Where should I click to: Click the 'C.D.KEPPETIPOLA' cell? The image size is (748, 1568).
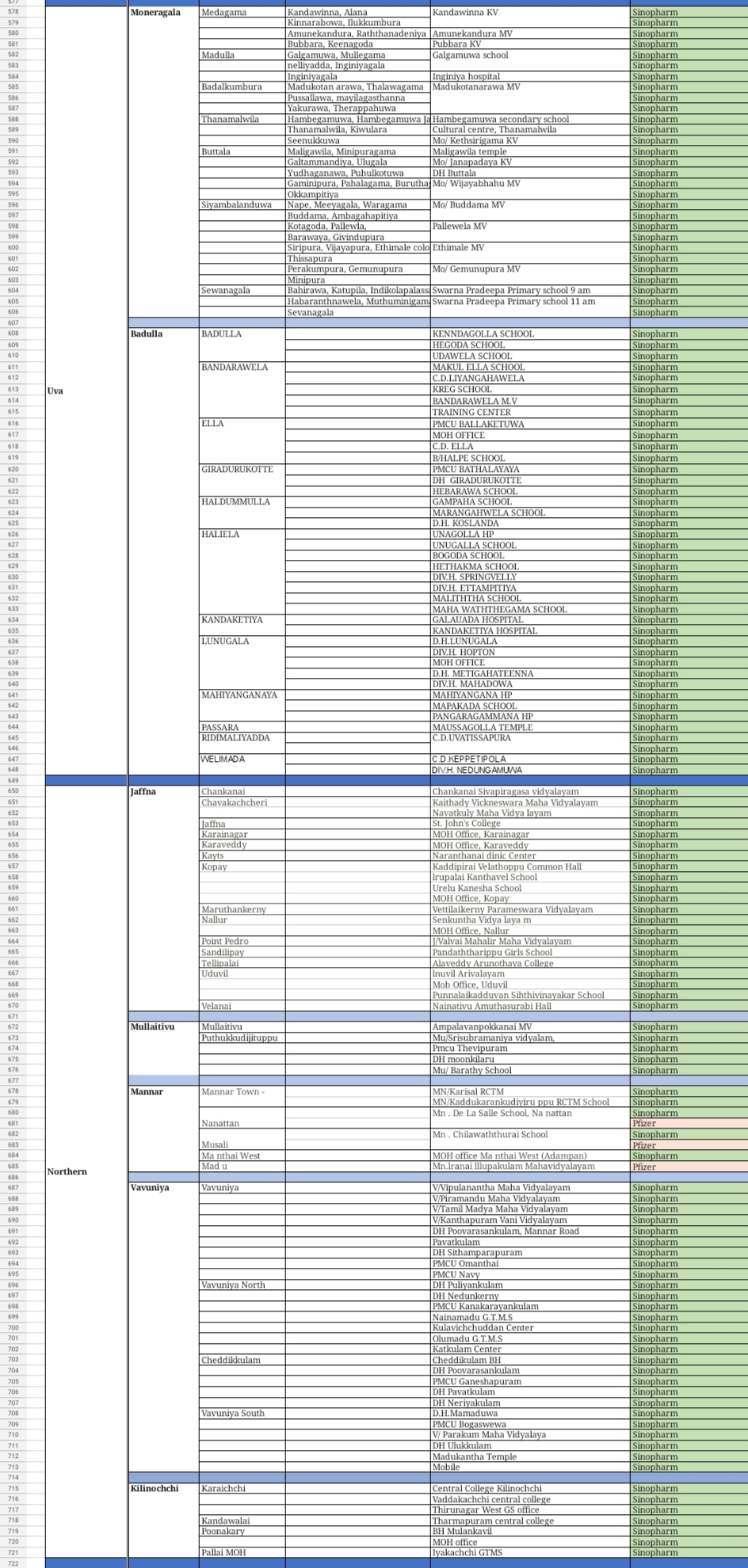530,759
